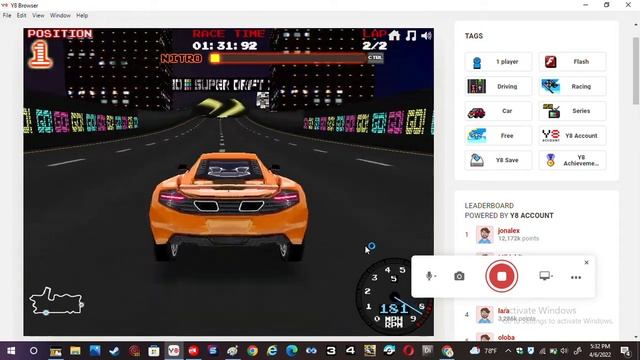Select the Y8 Account tag
Viewport: 640px width, 360px height.
tap(572, 136)
